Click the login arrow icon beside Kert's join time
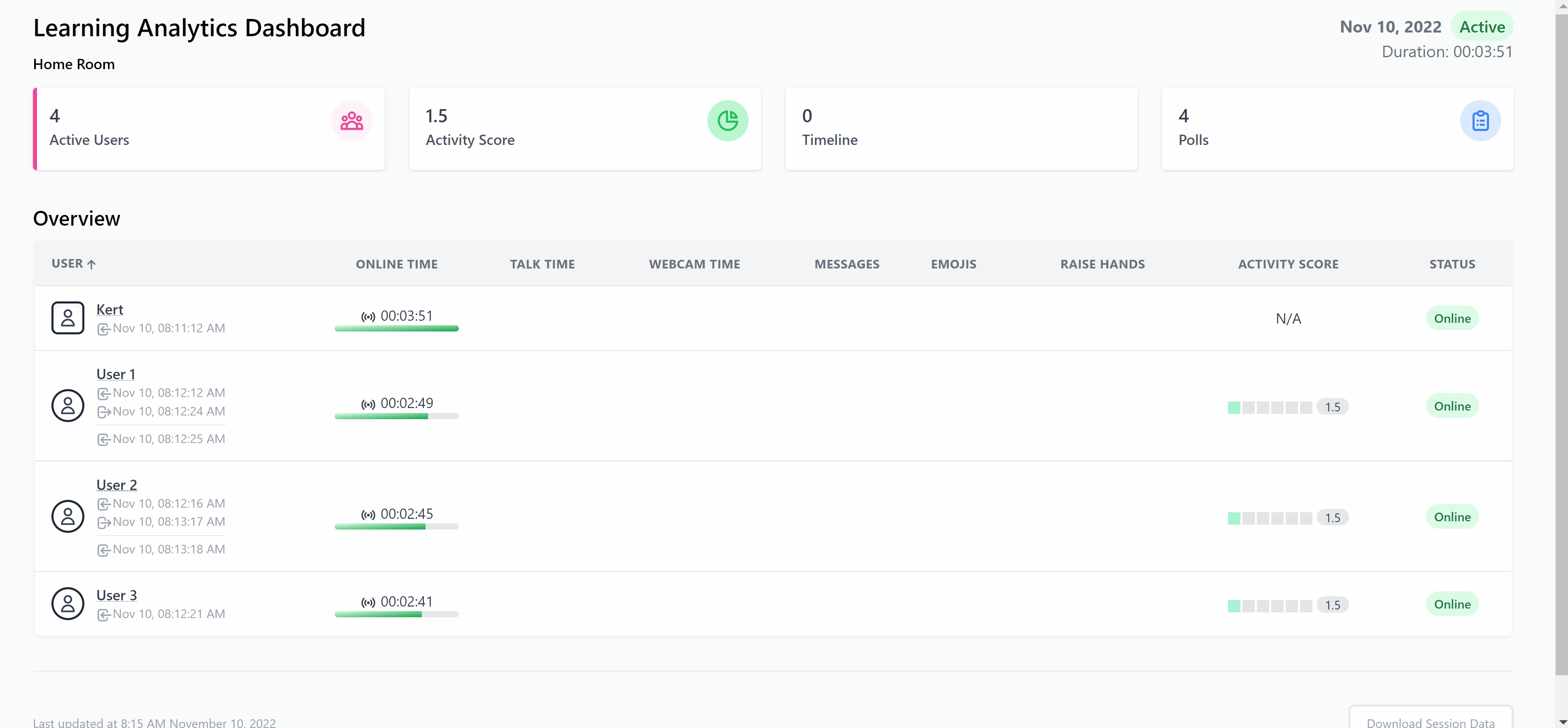Viewport: 1568px width, 728px height. (104, 329)
